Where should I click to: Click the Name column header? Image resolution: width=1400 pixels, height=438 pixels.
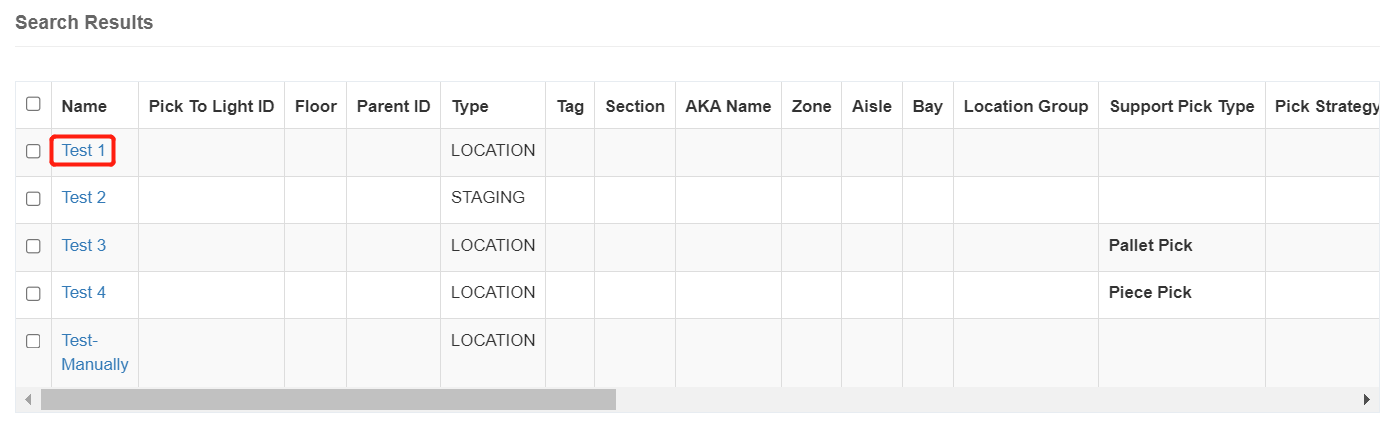pyautogui.click(x=84, y=106)
